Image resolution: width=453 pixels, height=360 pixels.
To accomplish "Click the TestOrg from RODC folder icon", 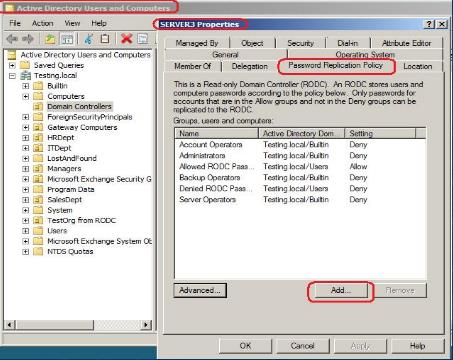I will coord(38,220).
